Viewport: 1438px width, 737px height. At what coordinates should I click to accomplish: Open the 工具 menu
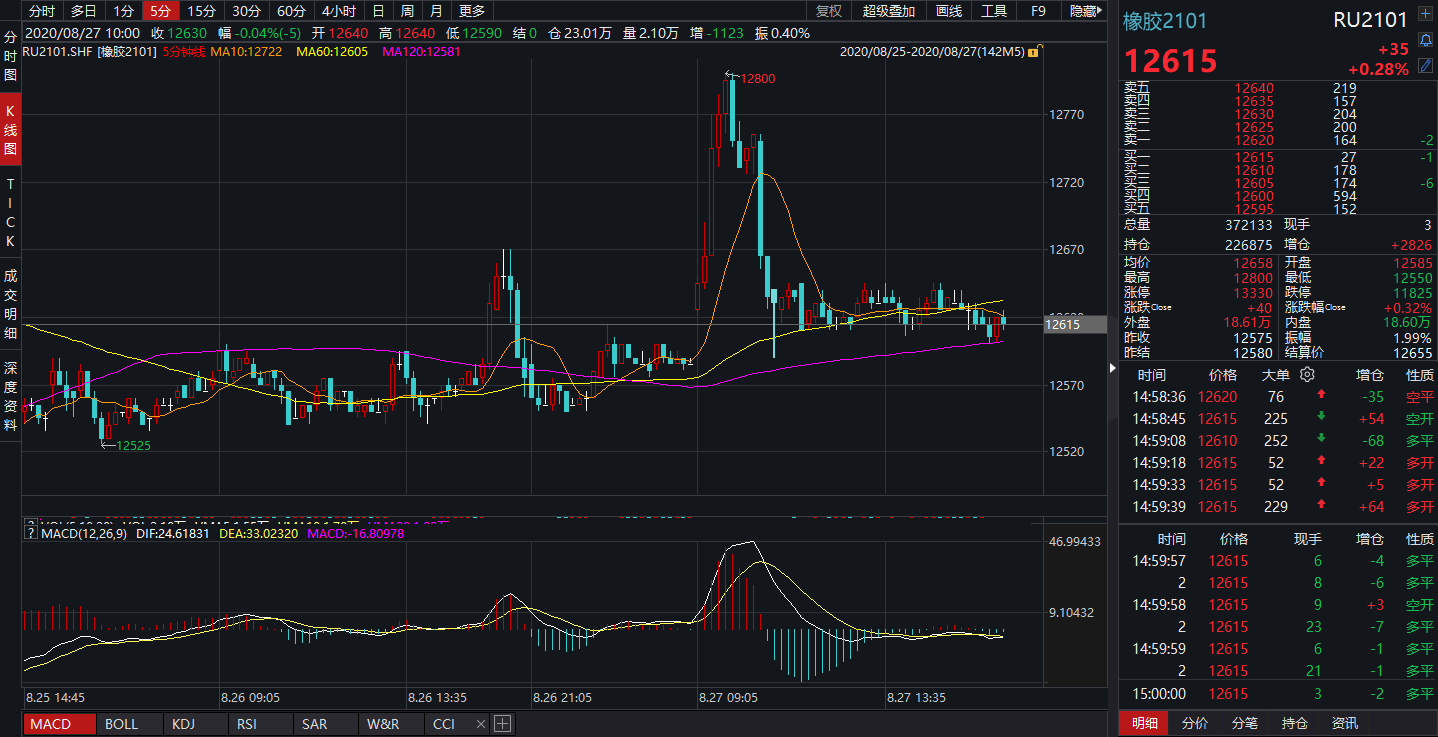[x=994, y=11]
